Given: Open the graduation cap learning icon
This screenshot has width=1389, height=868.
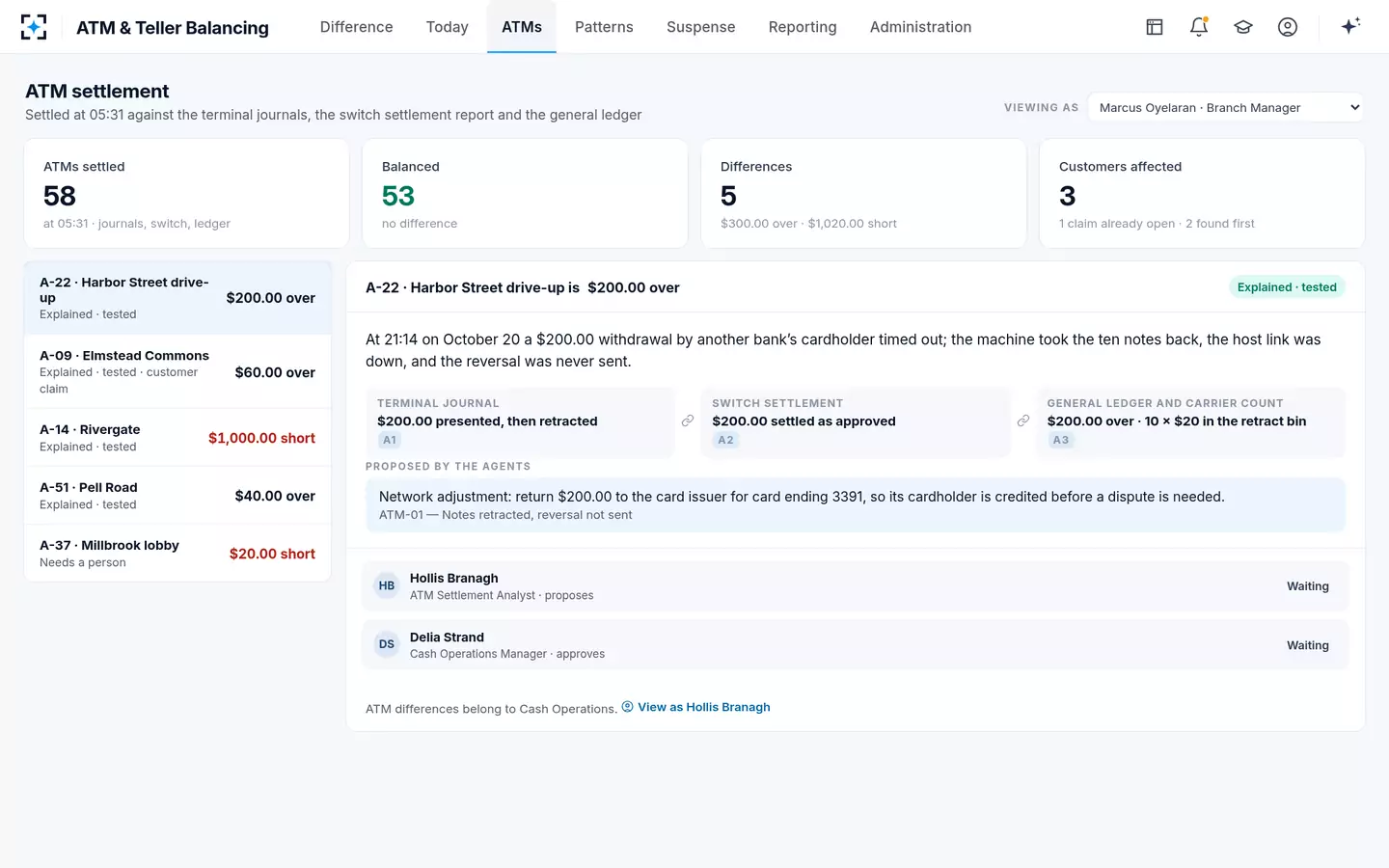Looking at the screenshot, I should pyautogui.click(x=1243, y=27).
